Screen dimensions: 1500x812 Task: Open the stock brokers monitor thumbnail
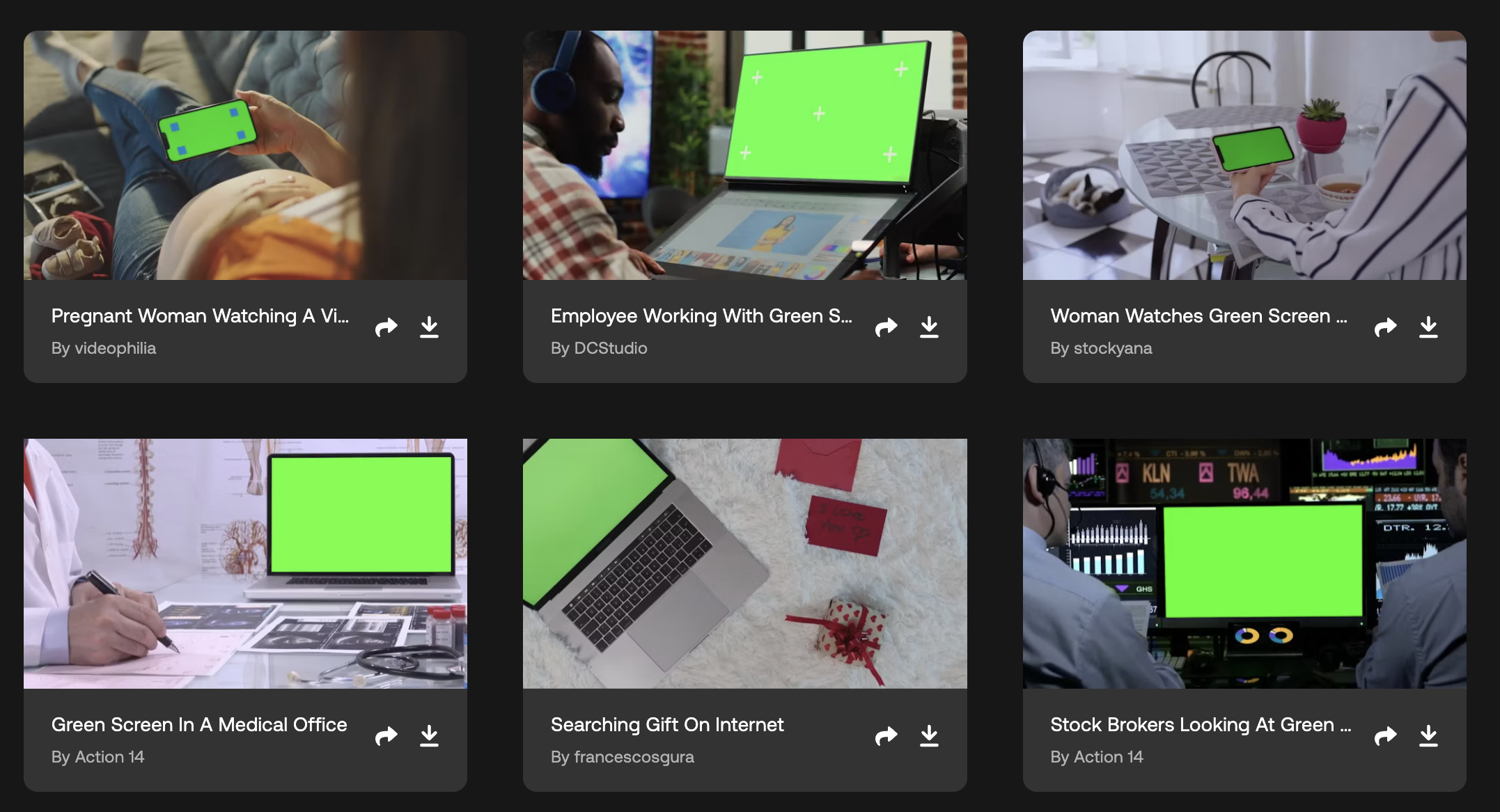(1244, 563)
